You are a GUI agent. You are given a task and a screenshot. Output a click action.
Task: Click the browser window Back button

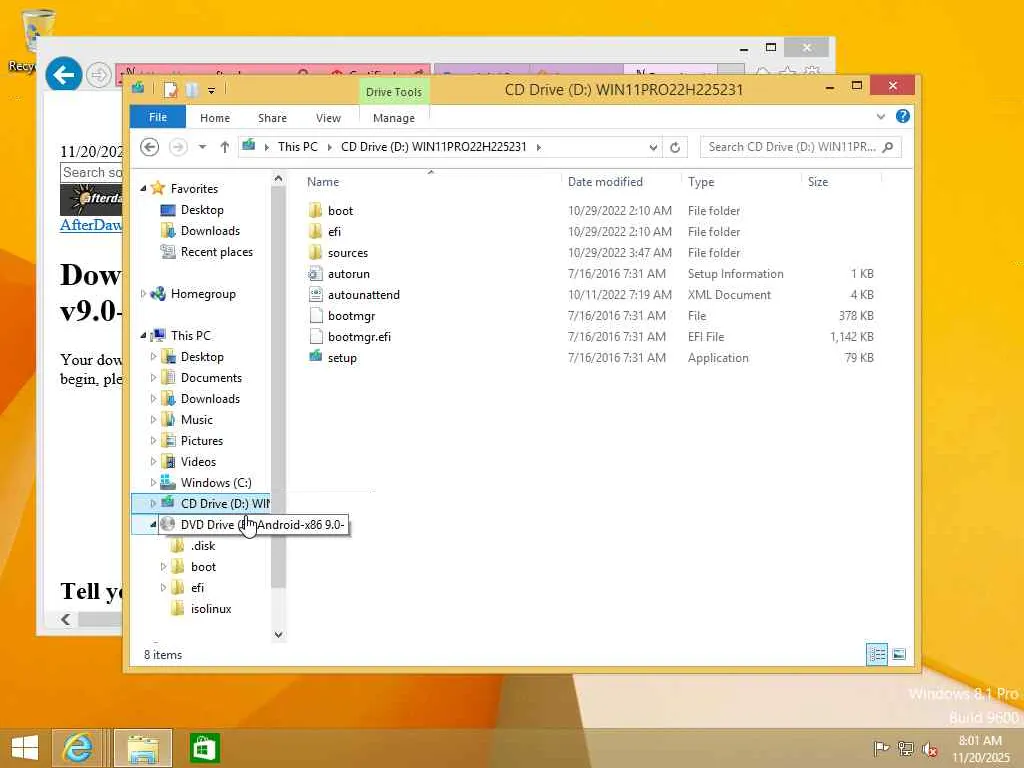click(63, 74)
